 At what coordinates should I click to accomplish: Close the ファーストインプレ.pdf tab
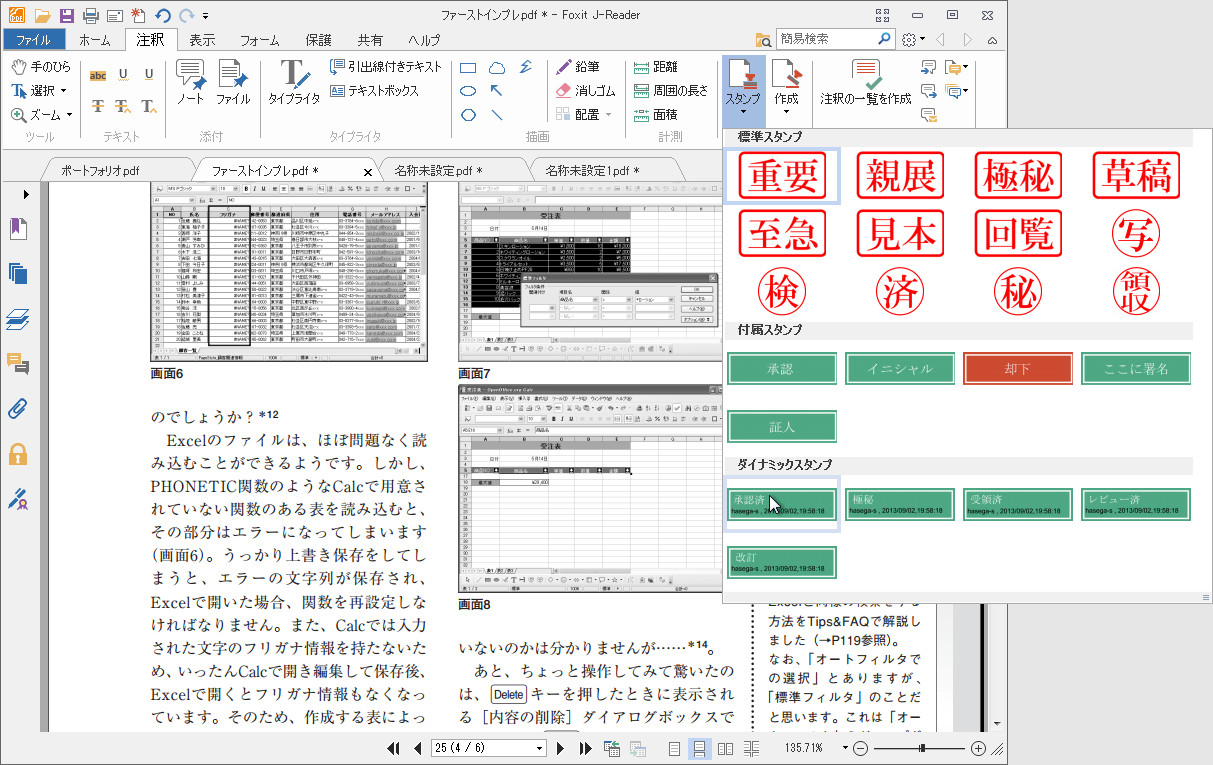pyautogui.click(x=367, y=172)
